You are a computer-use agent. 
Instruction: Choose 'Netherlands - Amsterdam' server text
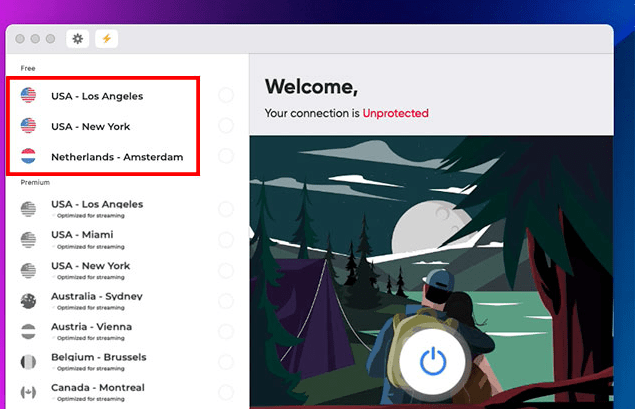click(x=117, y=157)
